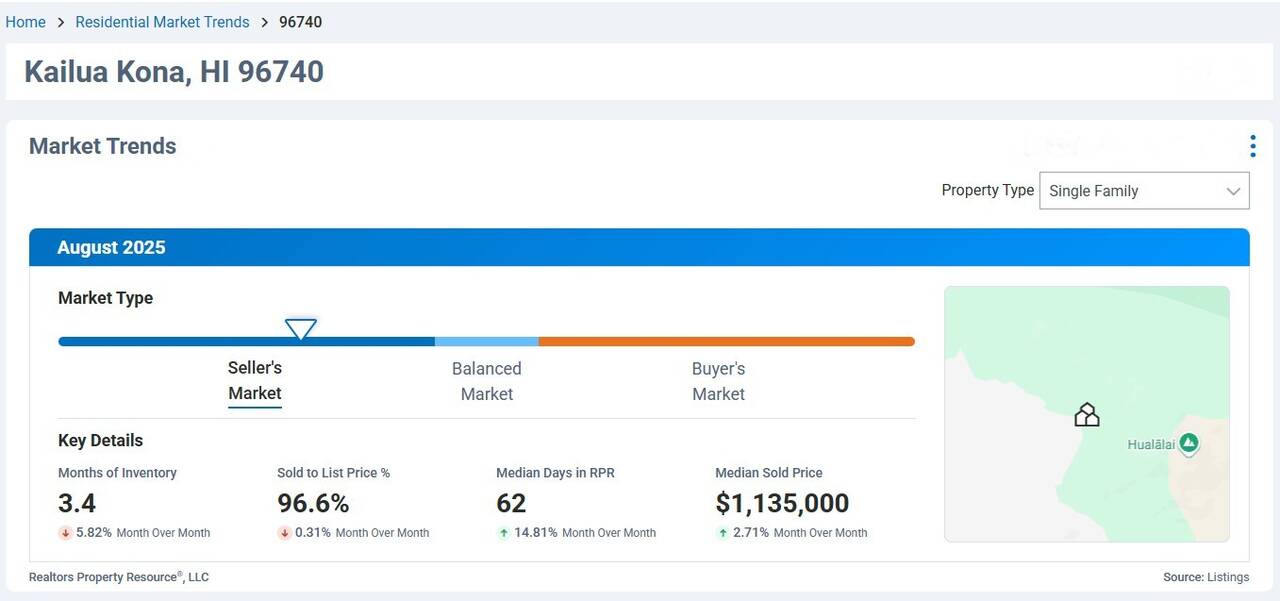The height and width of the screenshot is (601, 1280).
Task: Click the August 2025 header bar
Action: tap(638, 248)
